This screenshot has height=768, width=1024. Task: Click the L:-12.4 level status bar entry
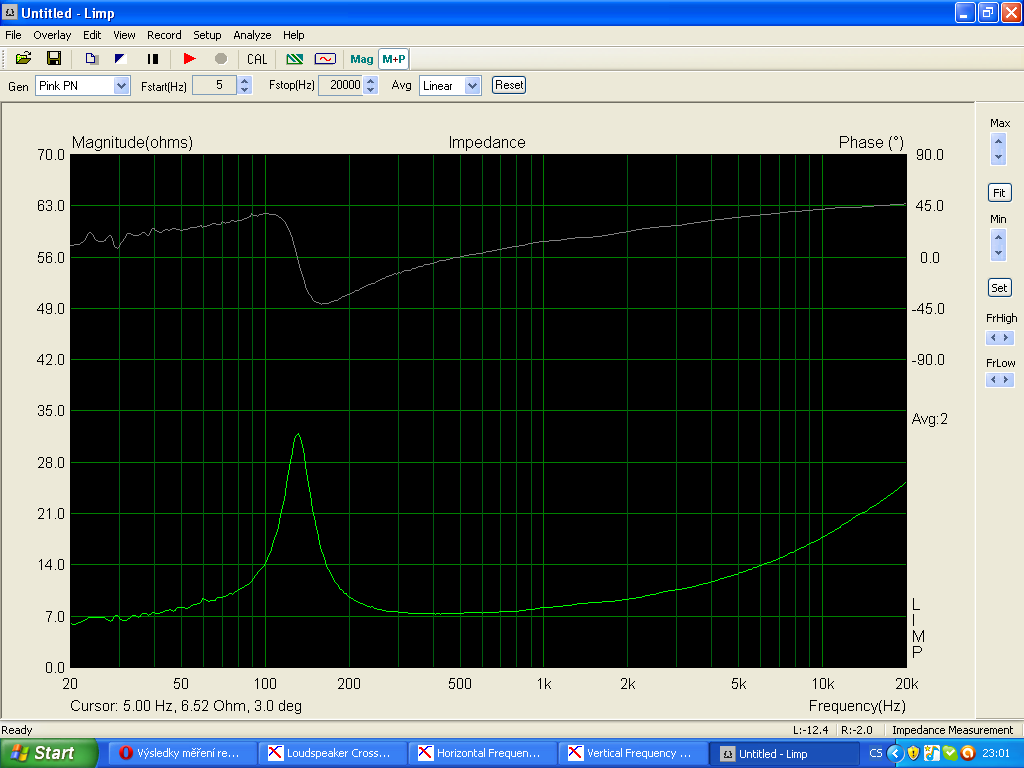(810, 730)
